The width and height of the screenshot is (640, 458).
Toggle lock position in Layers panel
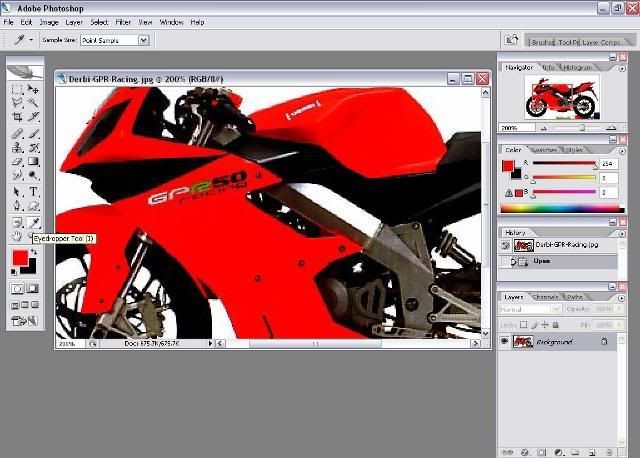pos(545,325)
